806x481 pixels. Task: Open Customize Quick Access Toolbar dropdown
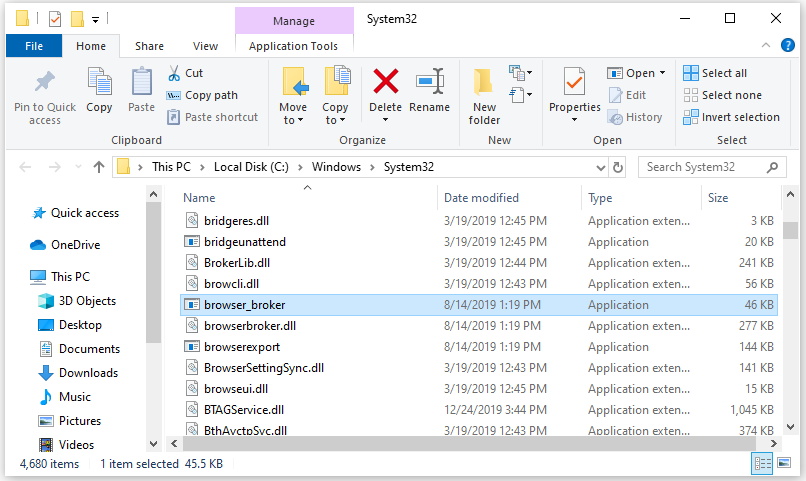96,20
